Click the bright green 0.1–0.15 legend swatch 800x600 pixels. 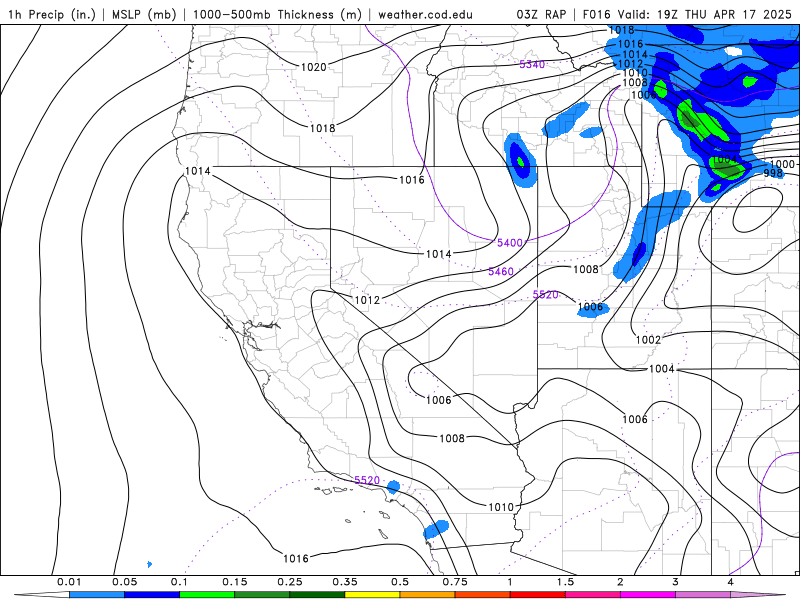click(207, 595)
